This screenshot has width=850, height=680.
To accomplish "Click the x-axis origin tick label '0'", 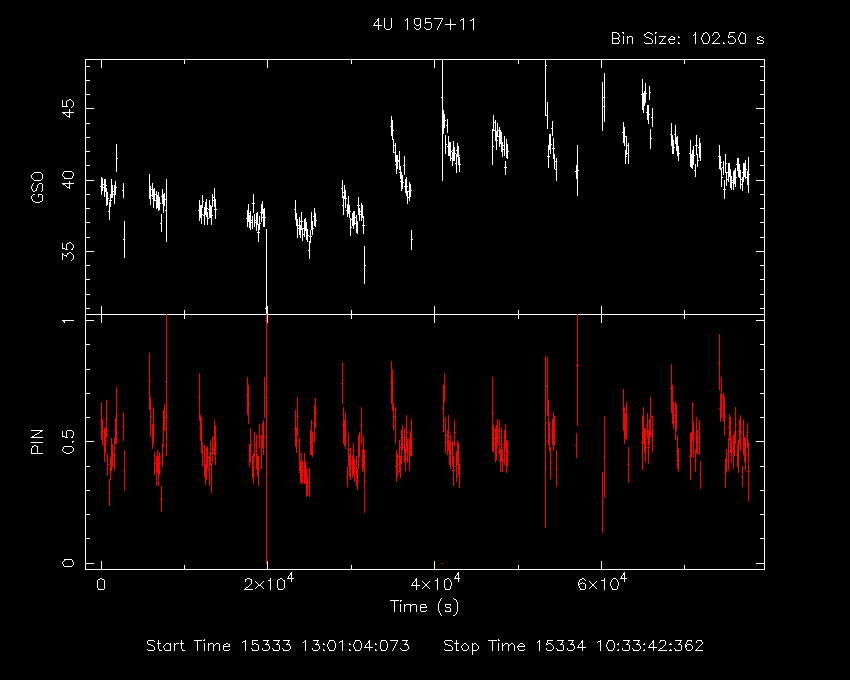I will 101,585.
